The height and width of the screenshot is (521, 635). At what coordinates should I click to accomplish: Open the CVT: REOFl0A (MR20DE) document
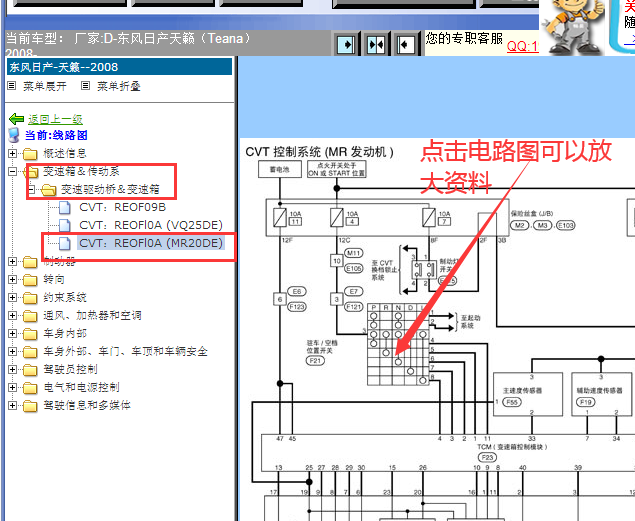[151, 243]
